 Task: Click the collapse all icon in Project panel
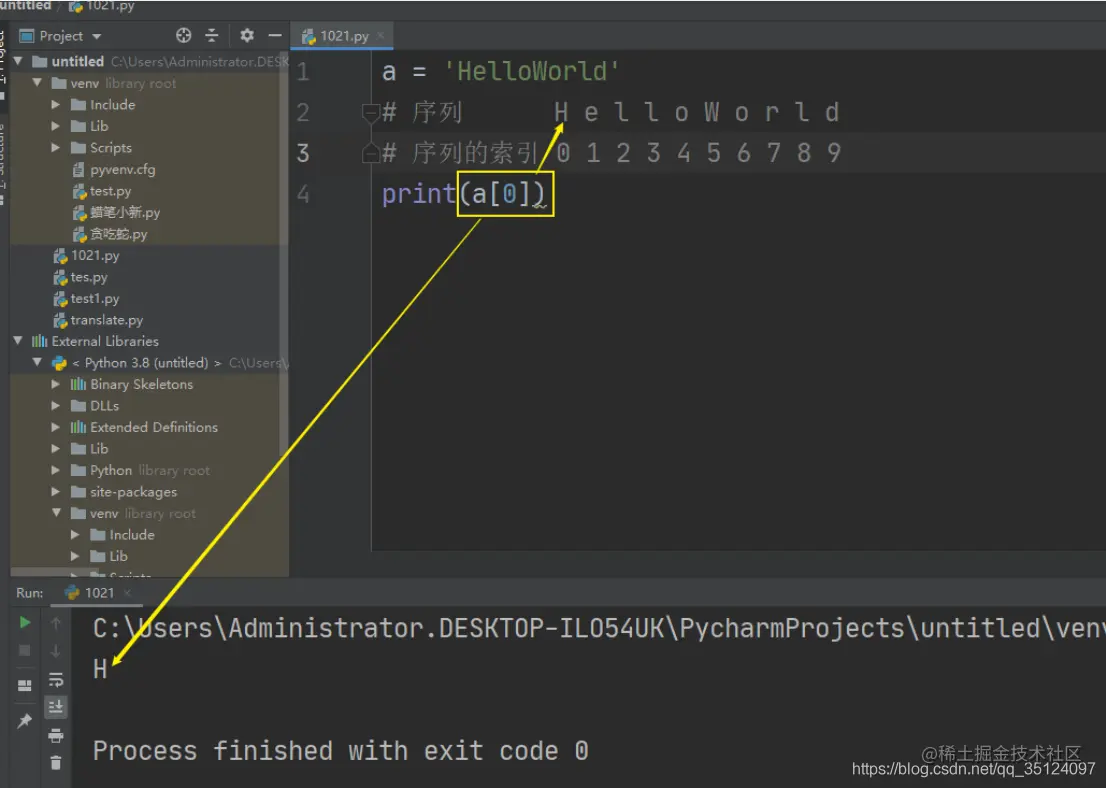212,35
